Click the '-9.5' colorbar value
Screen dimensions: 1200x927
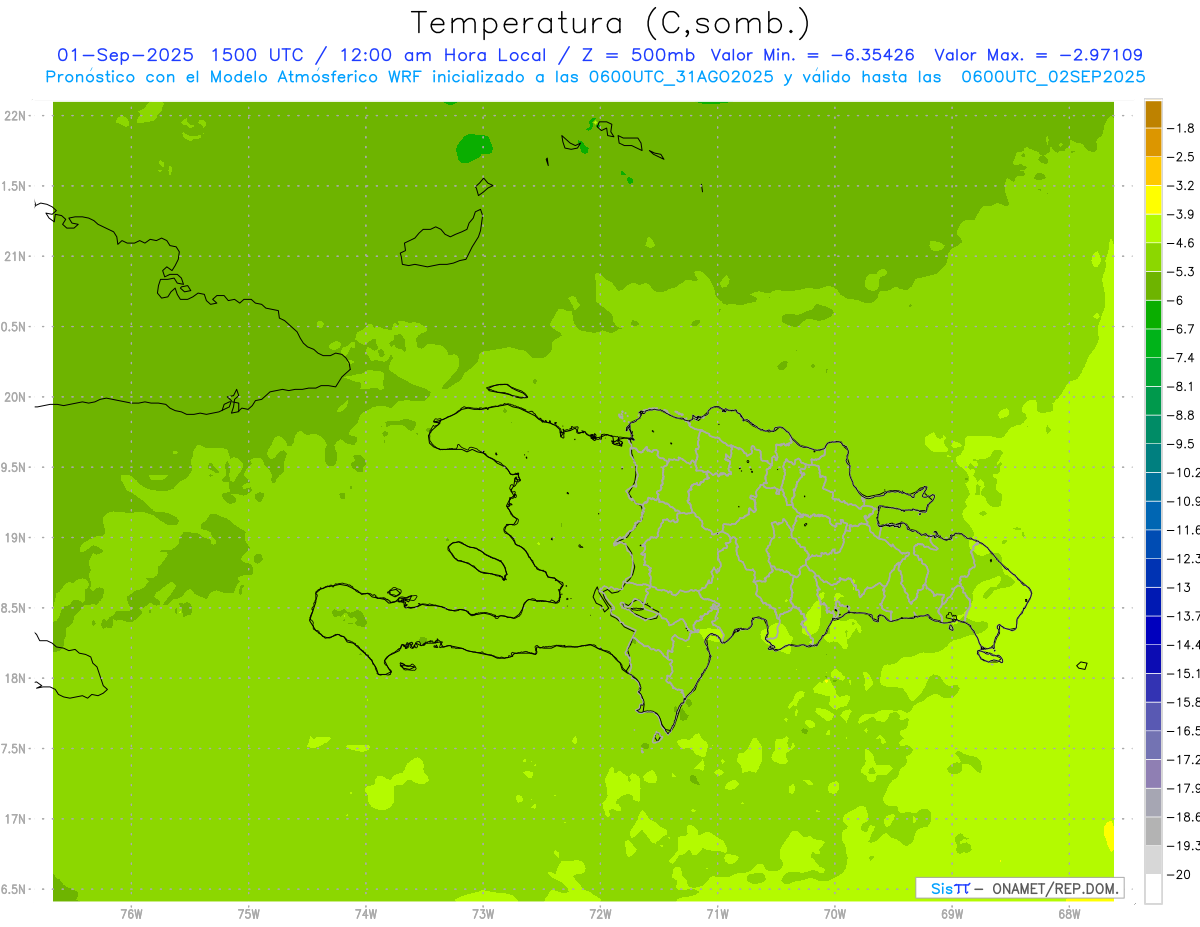1182,444
